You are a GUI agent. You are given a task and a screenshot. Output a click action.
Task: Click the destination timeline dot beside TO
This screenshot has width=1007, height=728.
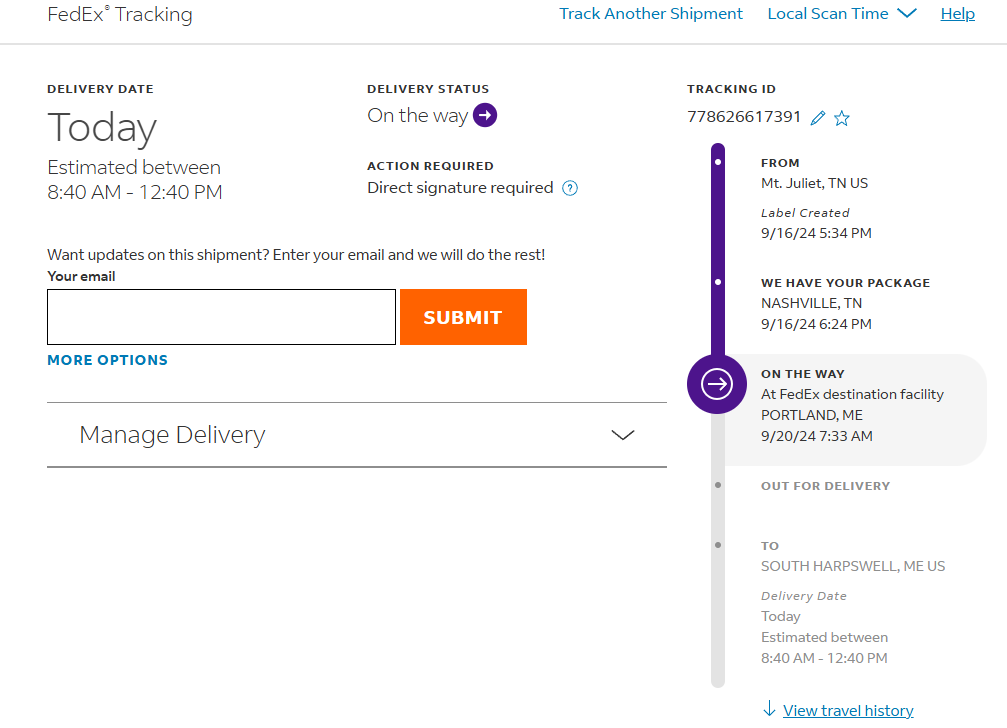718,545
